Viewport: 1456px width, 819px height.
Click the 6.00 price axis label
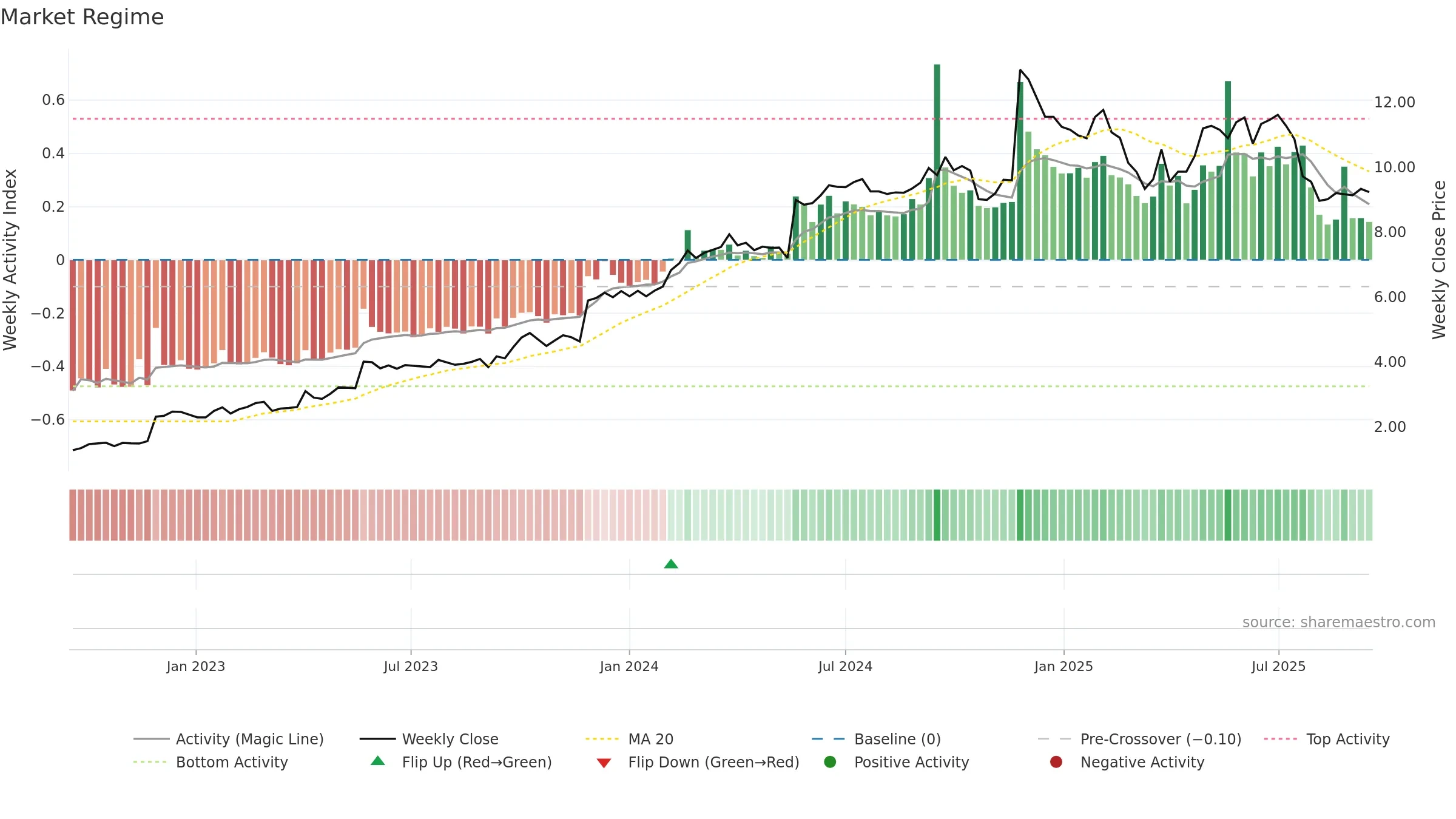(x=1390, y=297)
